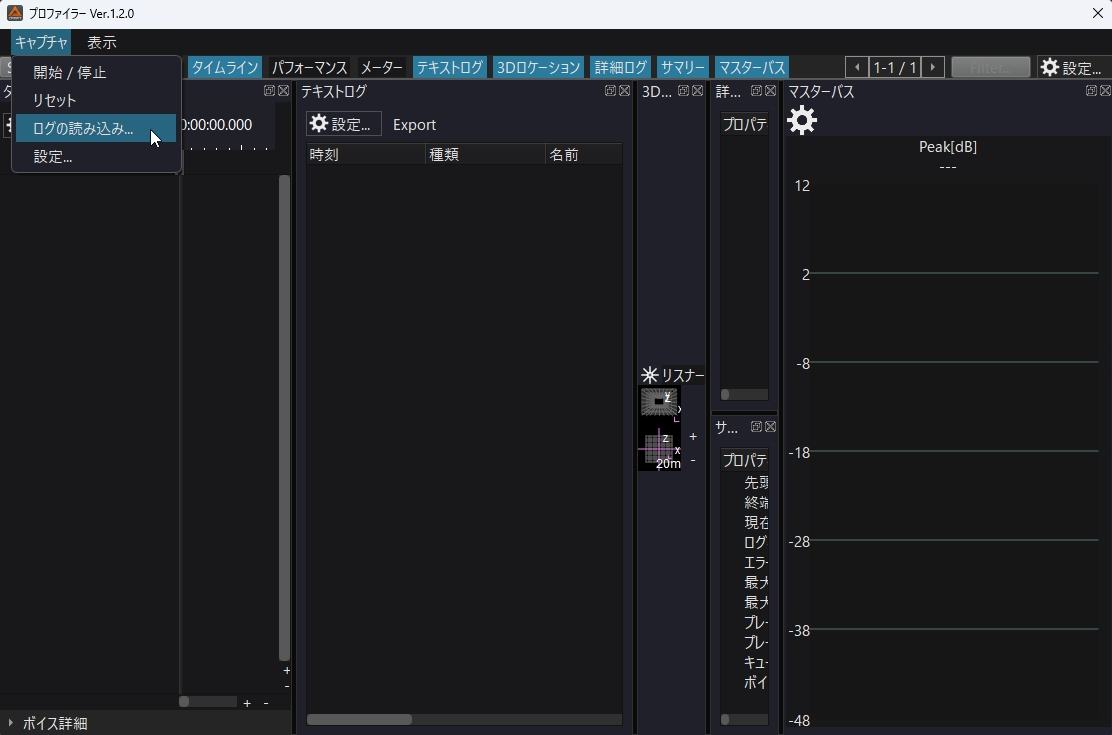Toggle the タイムライン panel button

[225, 67]
